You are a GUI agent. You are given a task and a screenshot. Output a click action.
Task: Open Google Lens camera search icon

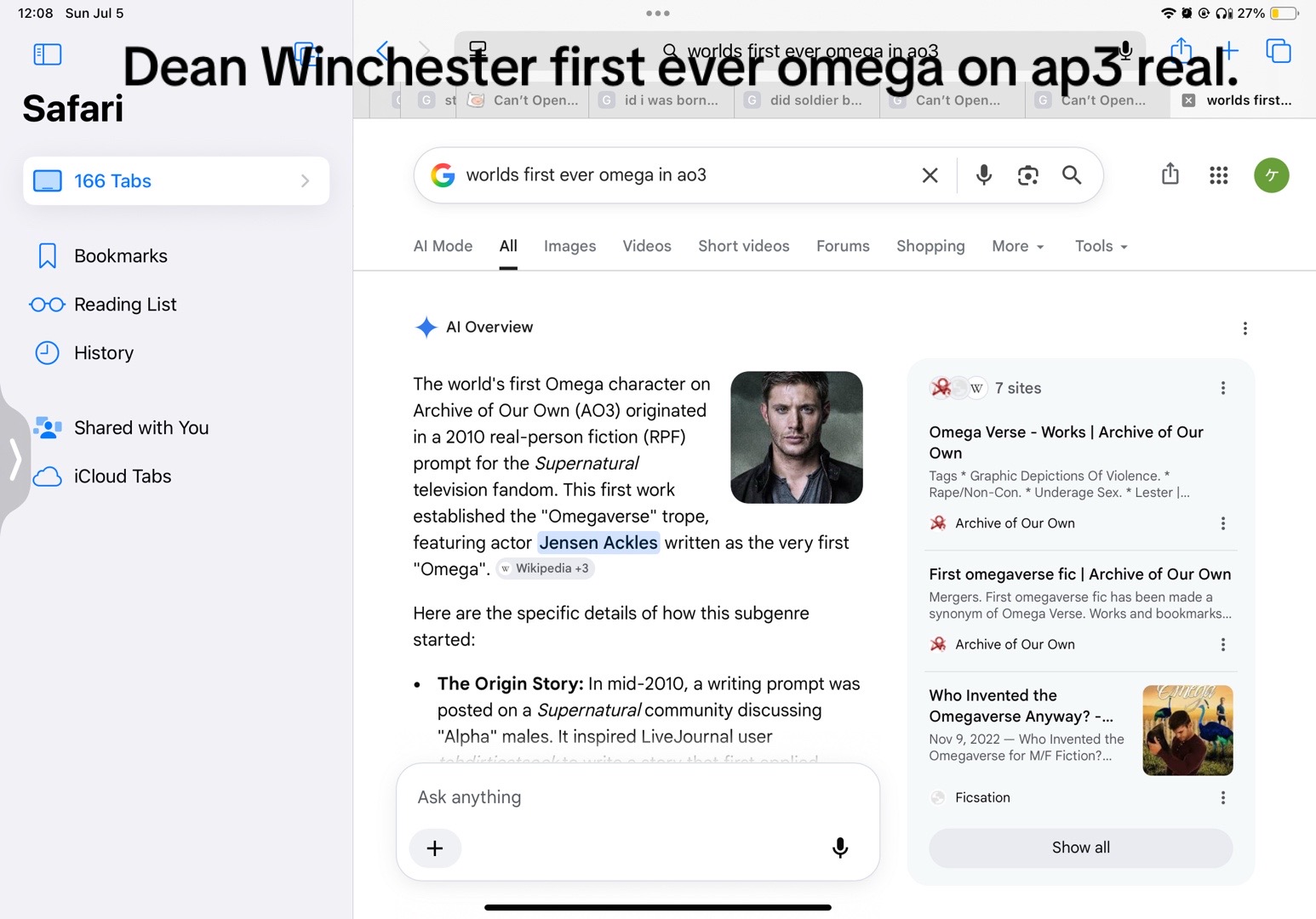coord(1027,175)
